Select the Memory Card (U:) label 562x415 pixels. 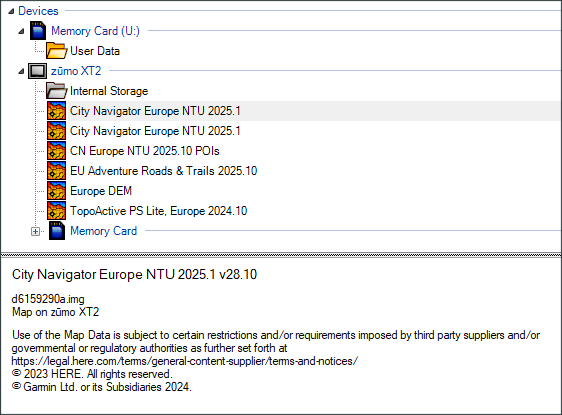(95, 31)
